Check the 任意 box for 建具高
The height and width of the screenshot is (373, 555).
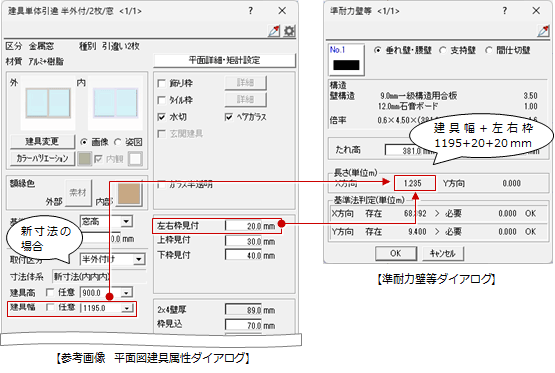[x=50, y=292]
